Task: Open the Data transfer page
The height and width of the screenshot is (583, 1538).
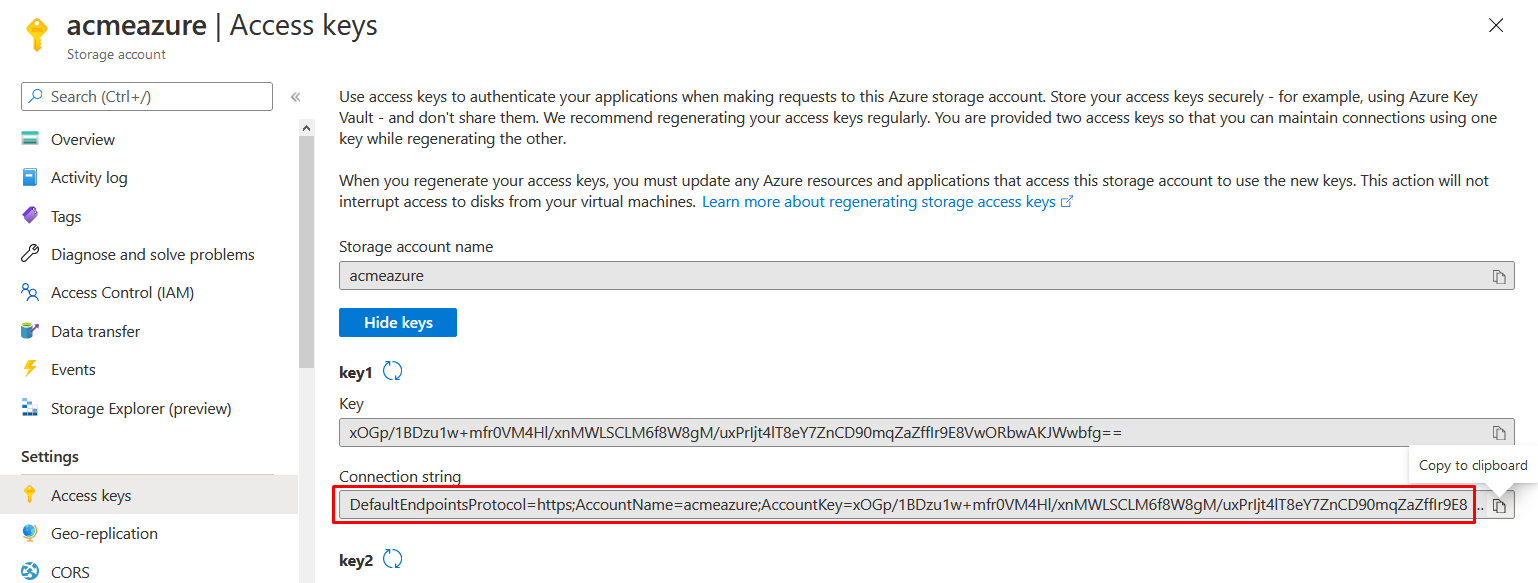Action: [x=95, y=331]
